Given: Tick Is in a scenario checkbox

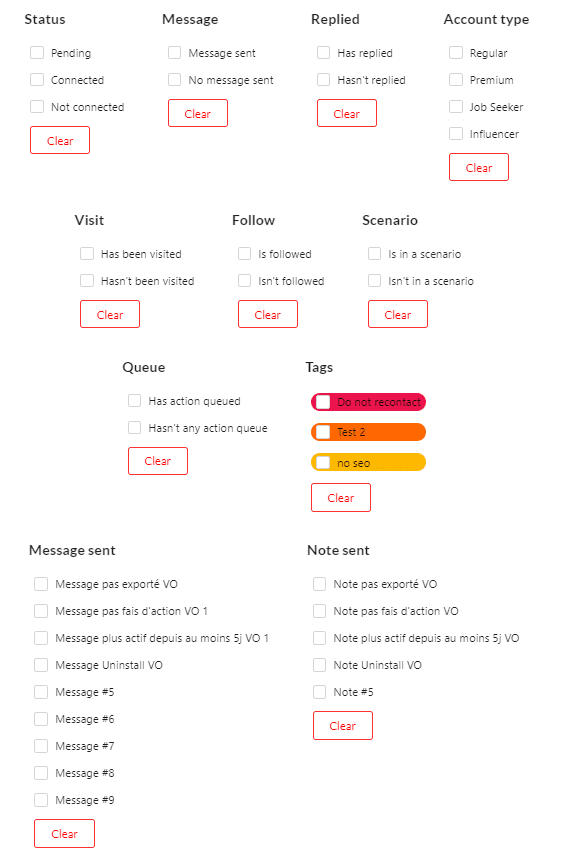Looking at the screenshot, I should 375,254.
